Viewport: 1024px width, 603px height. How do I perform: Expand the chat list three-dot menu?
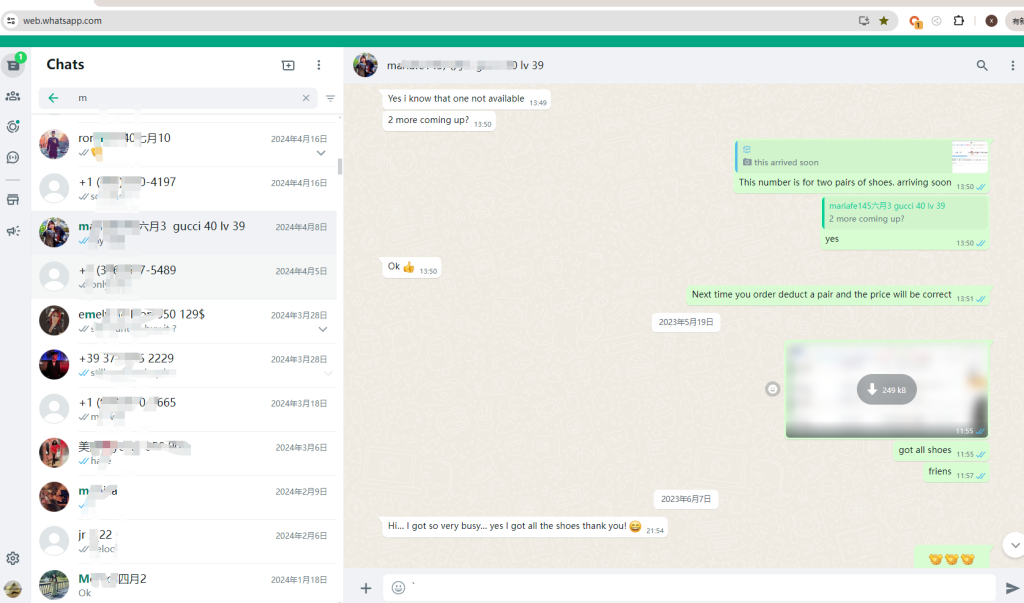pos(319,65)
